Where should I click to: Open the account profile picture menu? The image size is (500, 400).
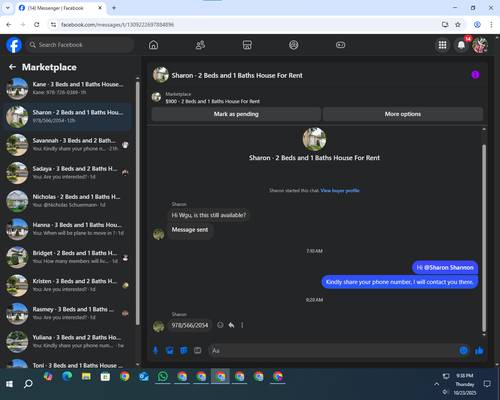[x=480, y=45]
